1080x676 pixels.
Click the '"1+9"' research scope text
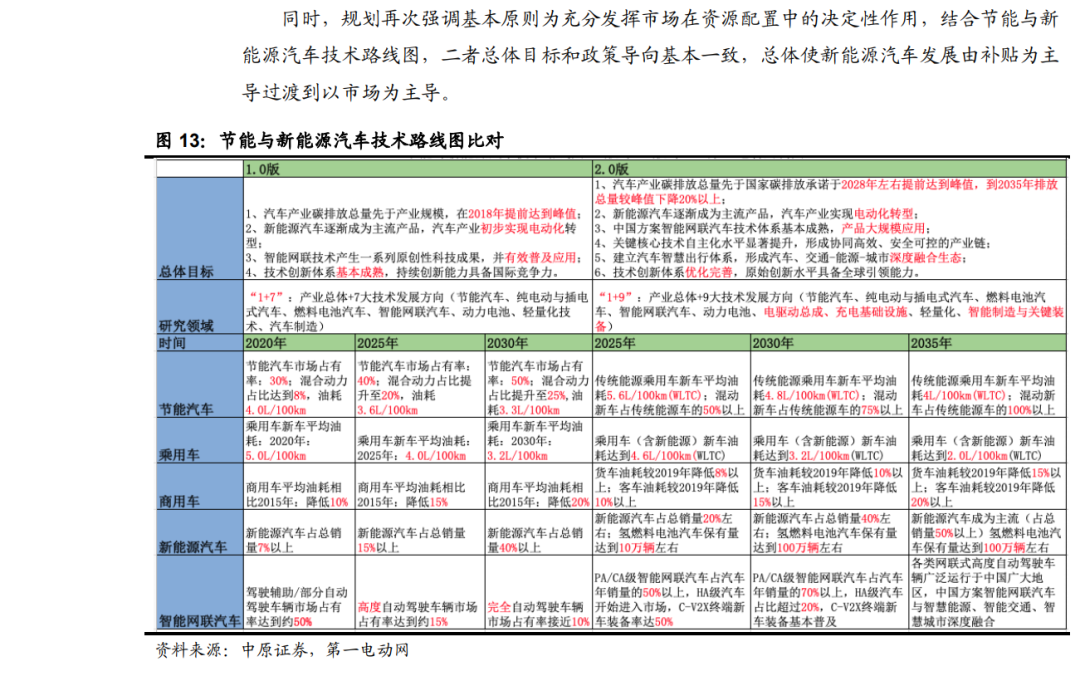615,297
